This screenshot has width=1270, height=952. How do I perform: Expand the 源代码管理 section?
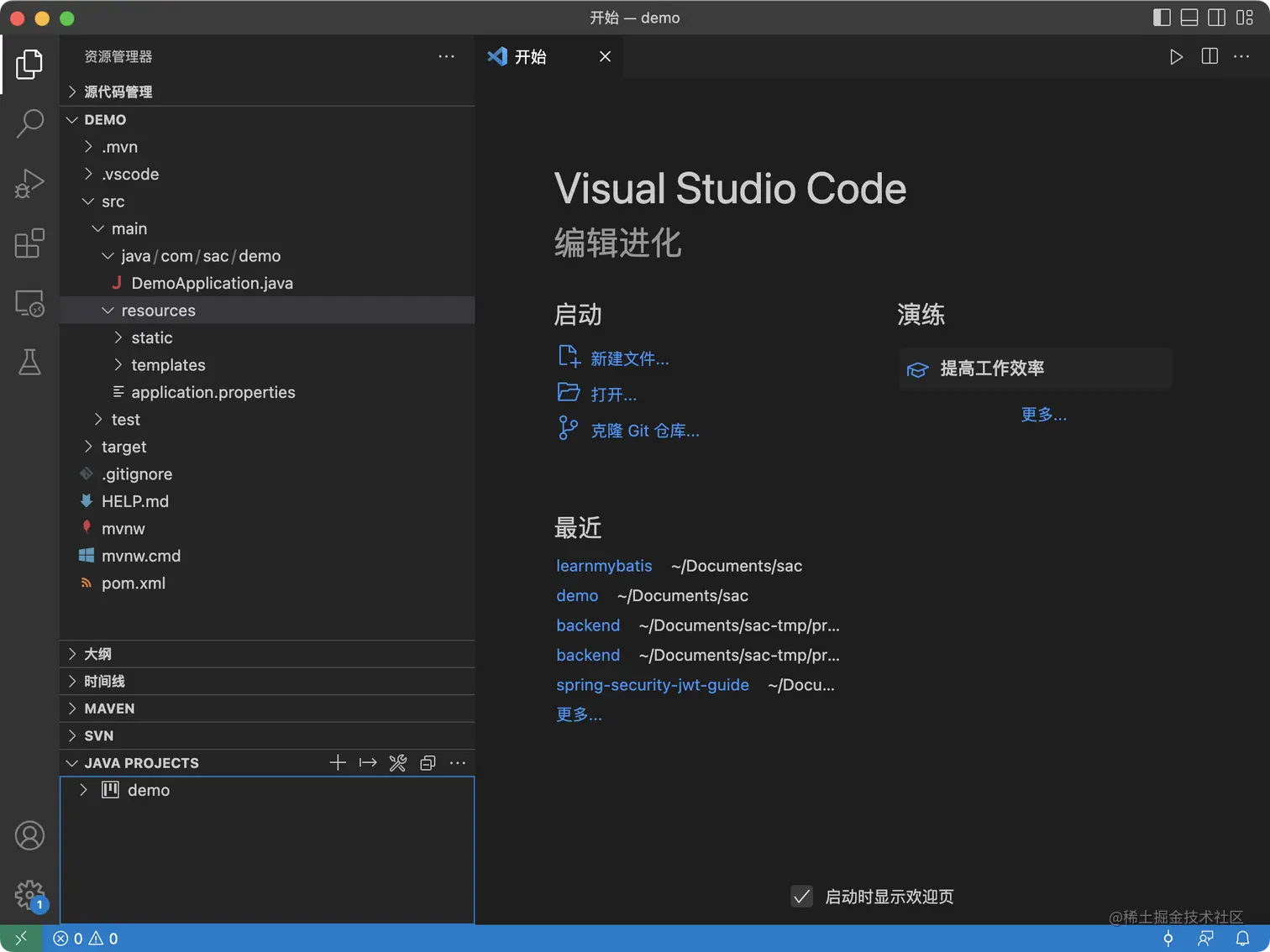(x=267, y=92)
